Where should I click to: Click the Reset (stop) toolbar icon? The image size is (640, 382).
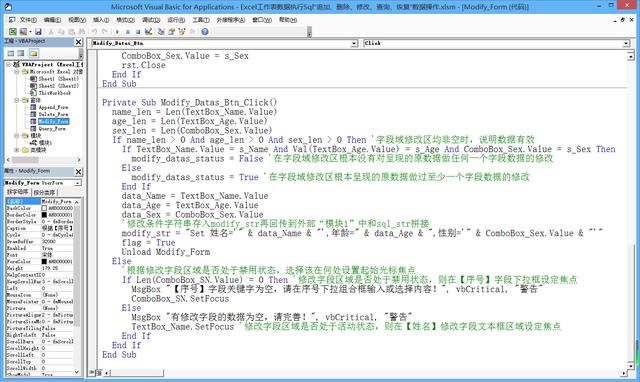[138, 31]
